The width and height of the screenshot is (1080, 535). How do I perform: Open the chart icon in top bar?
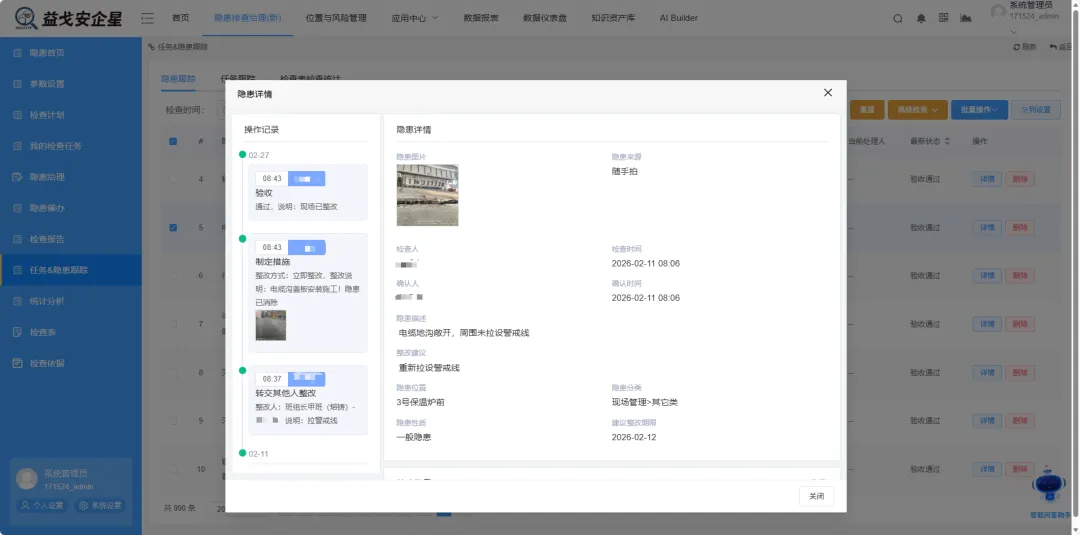pos(966,18)
